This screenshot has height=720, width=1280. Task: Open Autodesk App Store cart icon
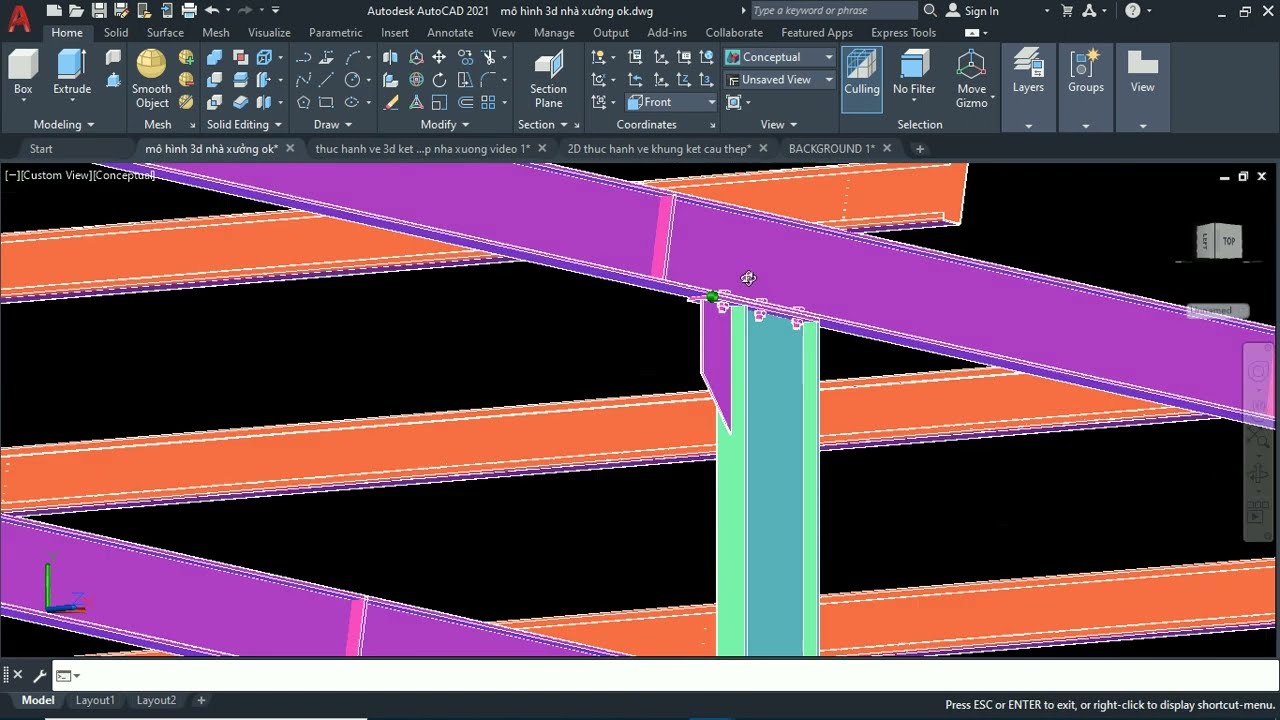coord(1067,11)
